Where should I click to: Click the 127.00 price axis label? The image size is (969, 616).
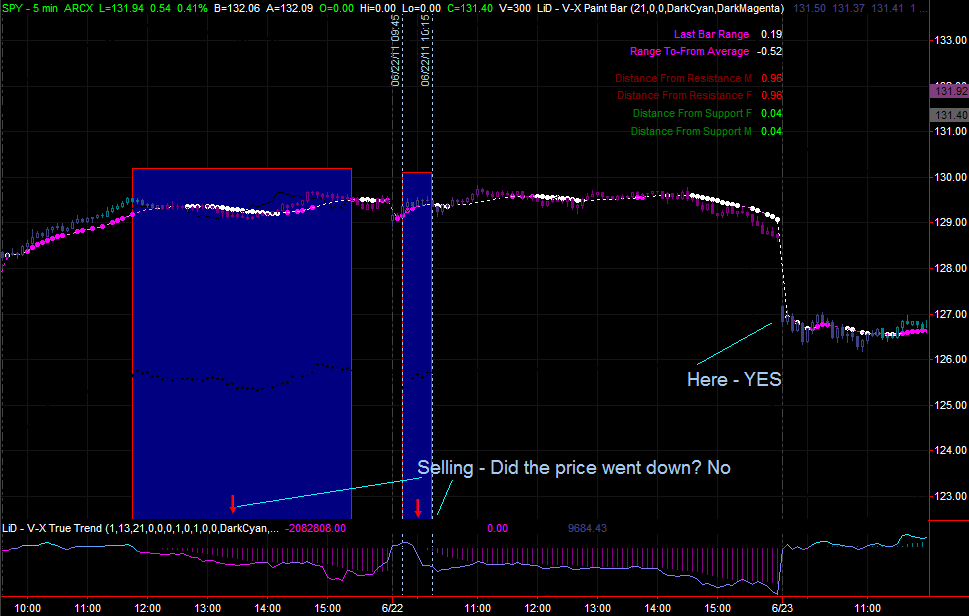(x=951, y=314)
